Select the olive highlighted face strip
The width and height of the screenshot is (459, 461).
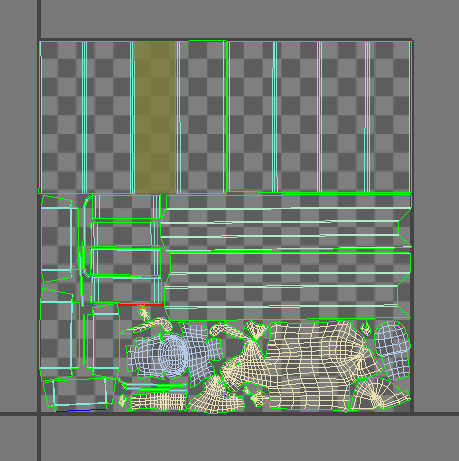(x=155, y=117)
